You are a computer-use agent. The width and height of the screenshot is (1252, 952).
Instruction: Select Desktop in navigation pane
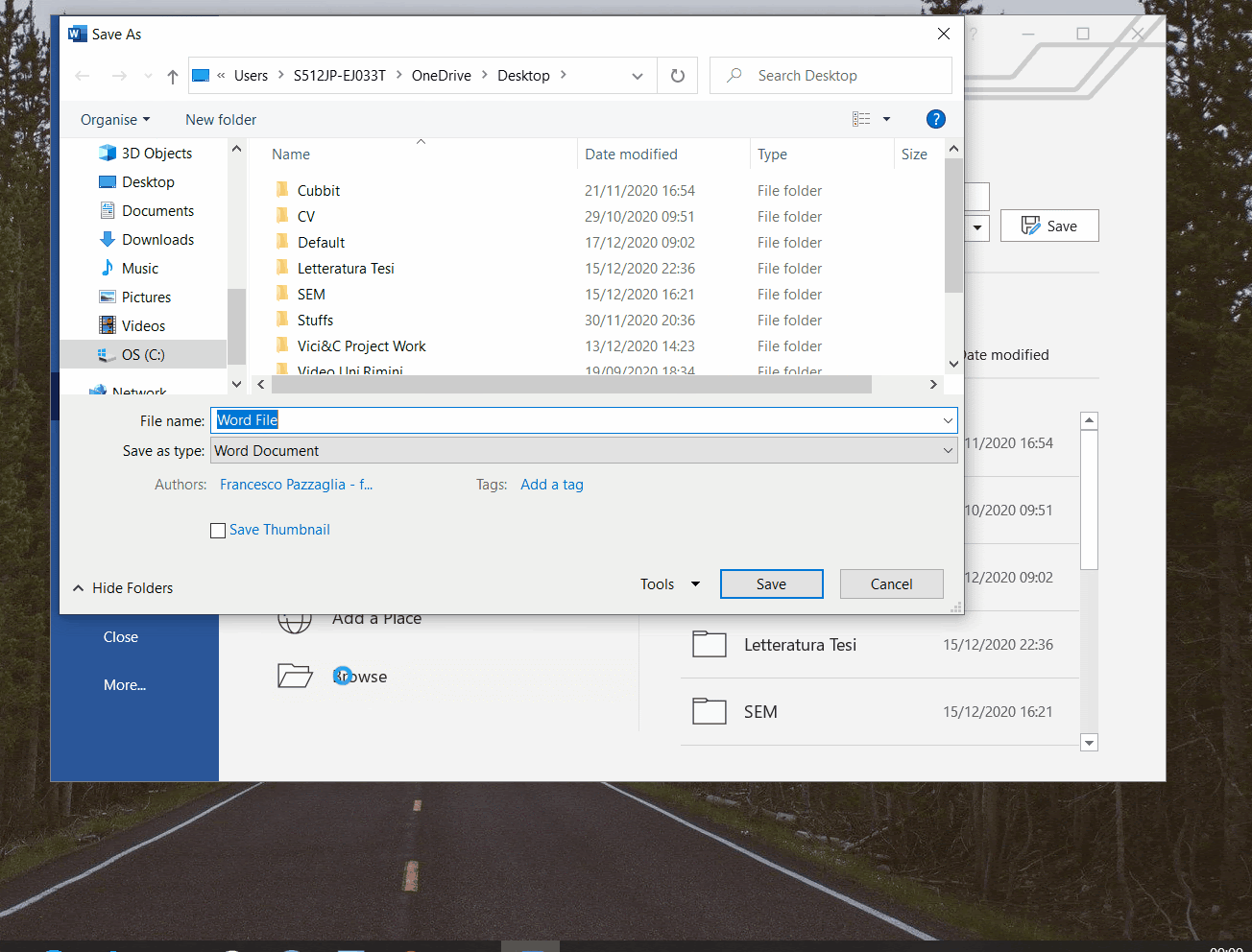[x=137, y=182]
